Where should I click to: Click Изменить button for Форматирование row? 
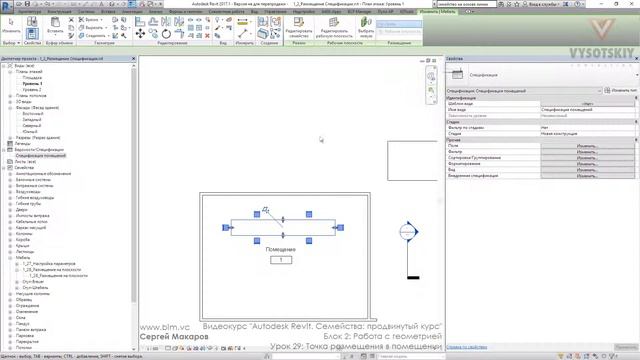click(x=587, y=164)
